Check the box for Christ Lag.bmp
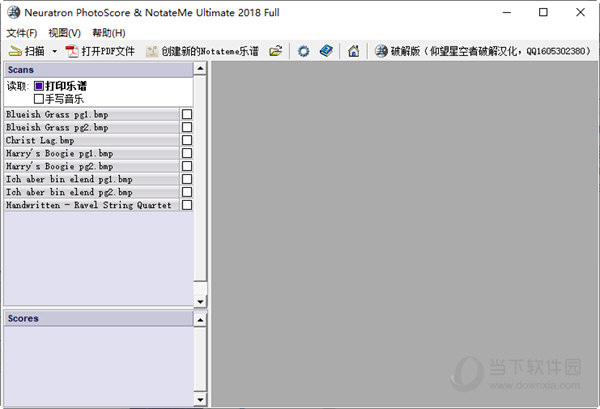The height and width of the screenshot is (409, 600). coord(187,140)
